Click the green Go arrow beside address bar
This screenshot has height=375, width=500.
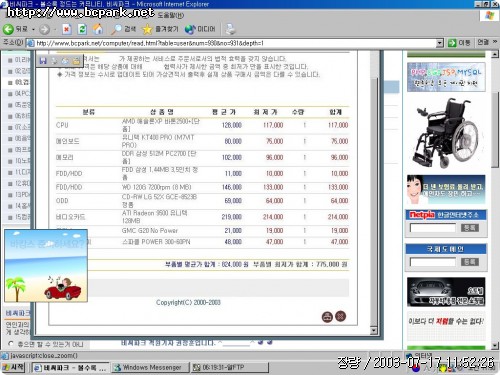452,43
